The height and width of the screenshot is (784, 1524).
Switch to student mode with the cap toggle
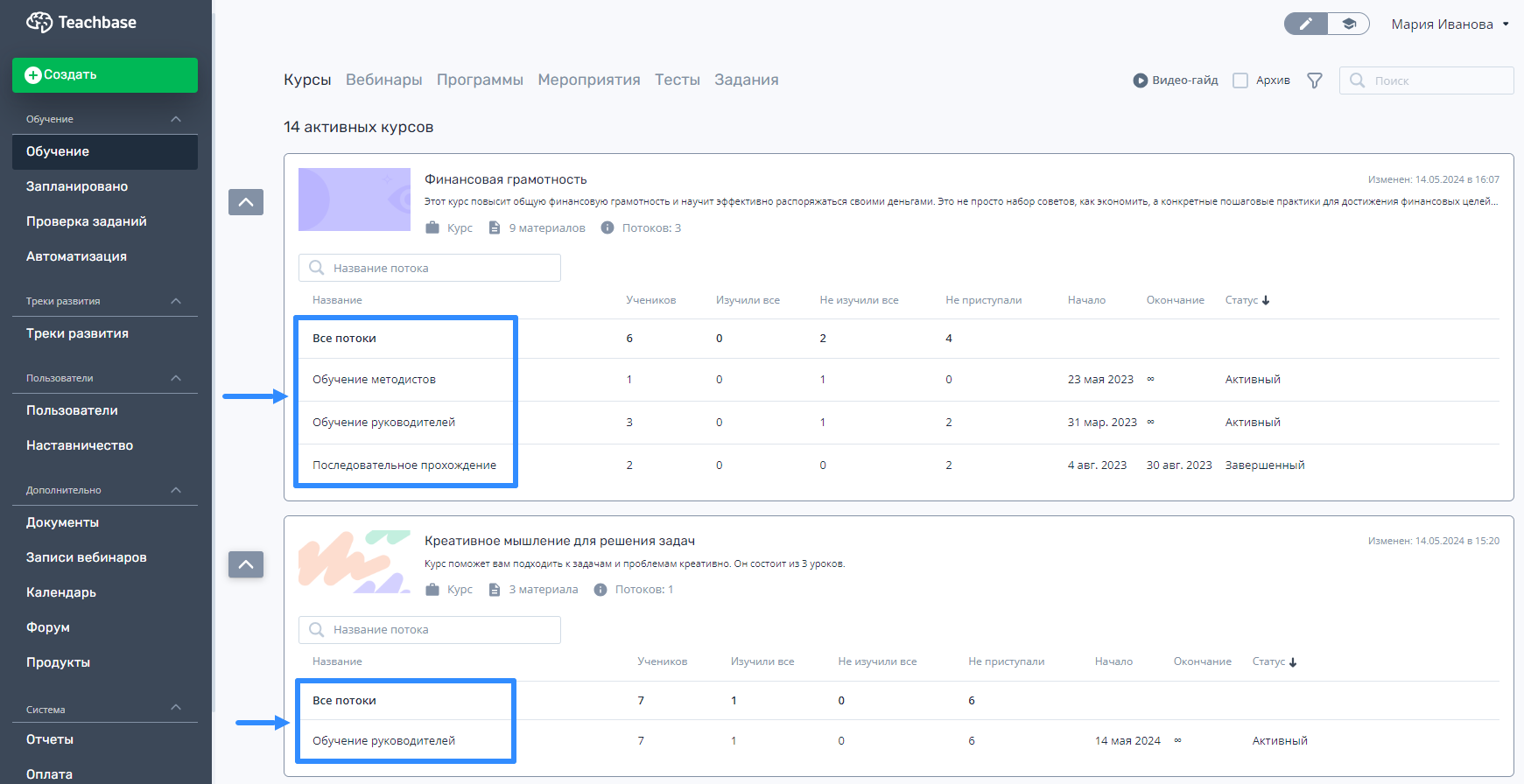point(1349,24)
